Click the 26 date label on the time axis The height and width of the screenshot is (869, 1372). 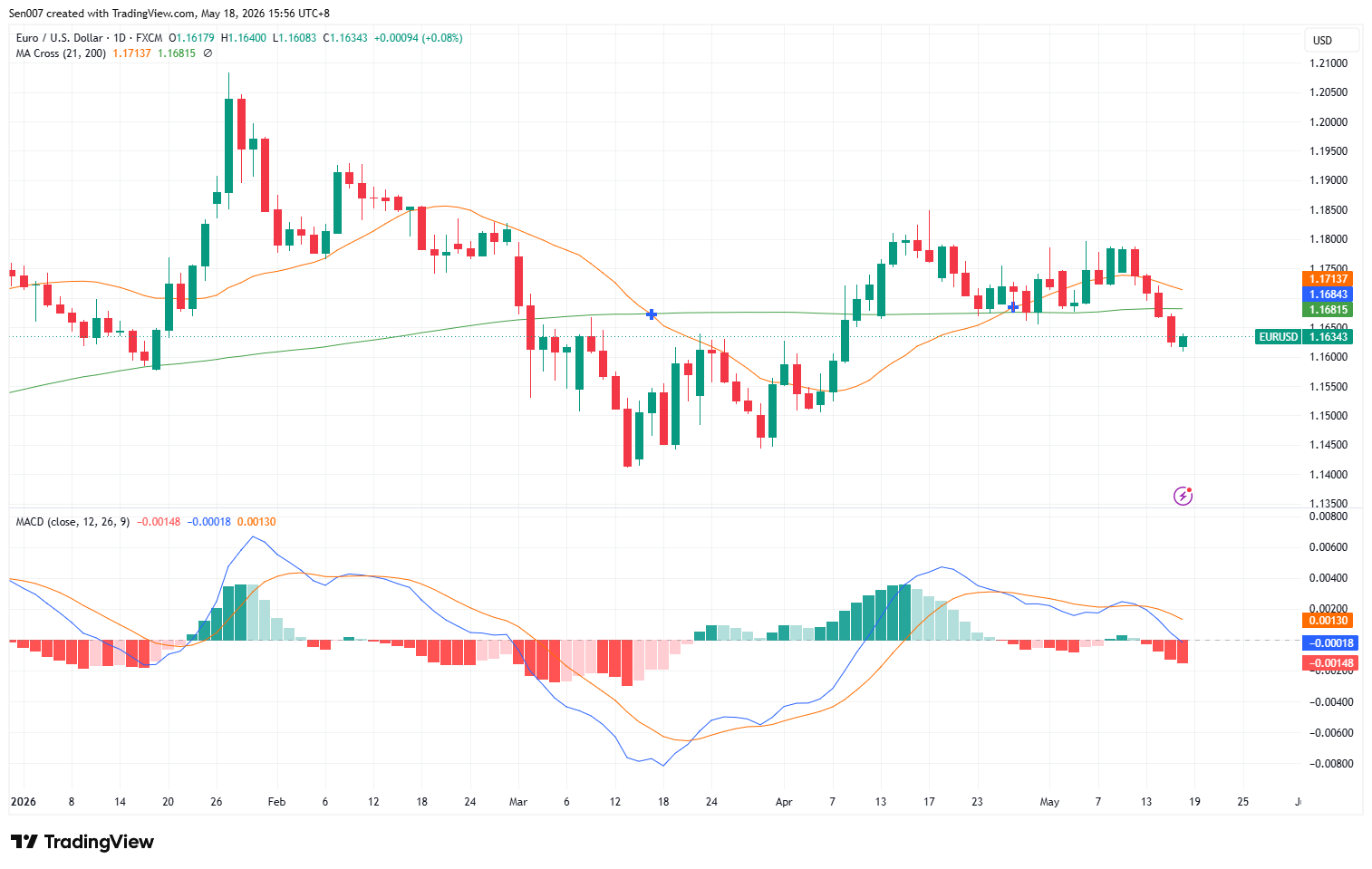click(x=216, y=802)
